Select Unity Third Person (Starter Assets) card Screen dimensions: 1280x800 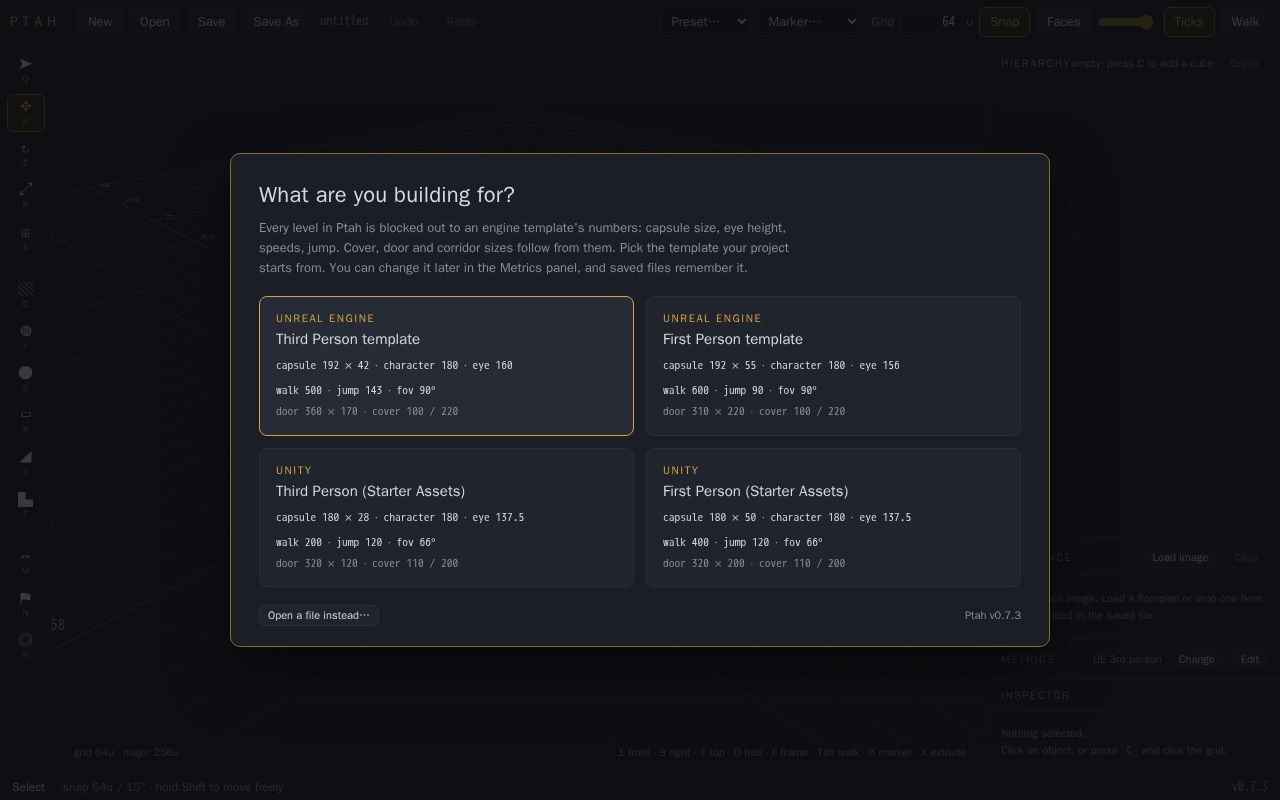(446, 517)
